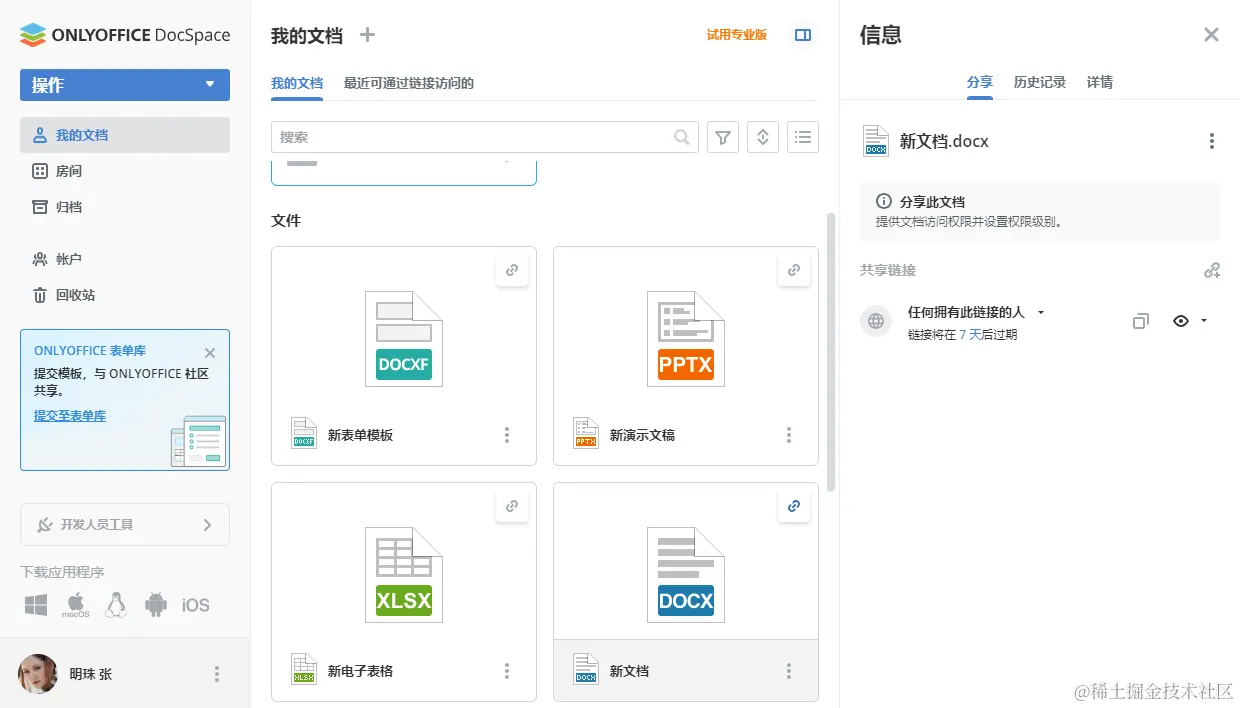Open the view permission eye dropdown
1240x708 pixels.
pyautogui.click(x=1190, y=321)
